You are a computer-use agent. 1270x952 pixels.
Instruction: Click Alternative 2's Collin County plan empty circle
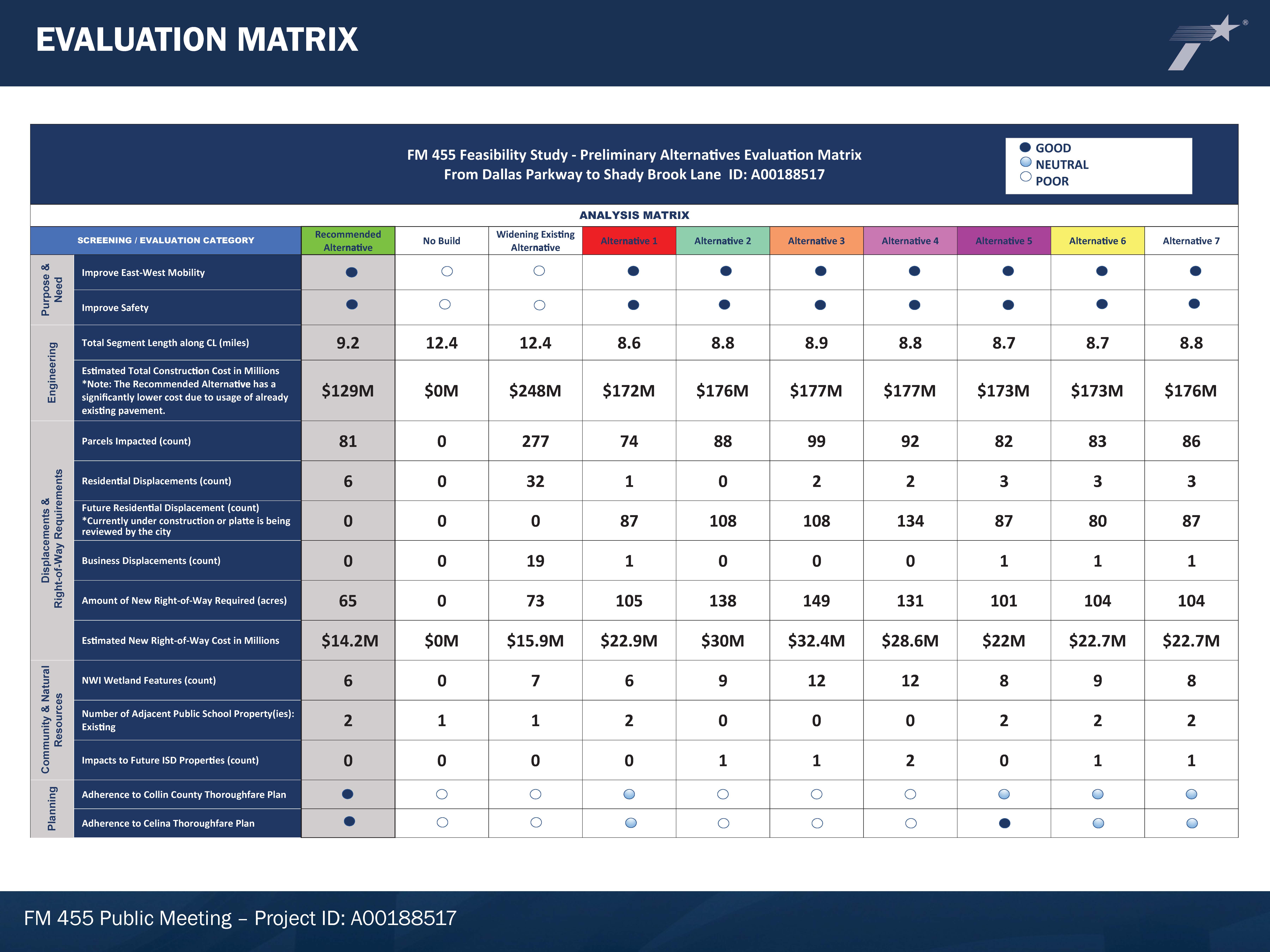(723, 794)
